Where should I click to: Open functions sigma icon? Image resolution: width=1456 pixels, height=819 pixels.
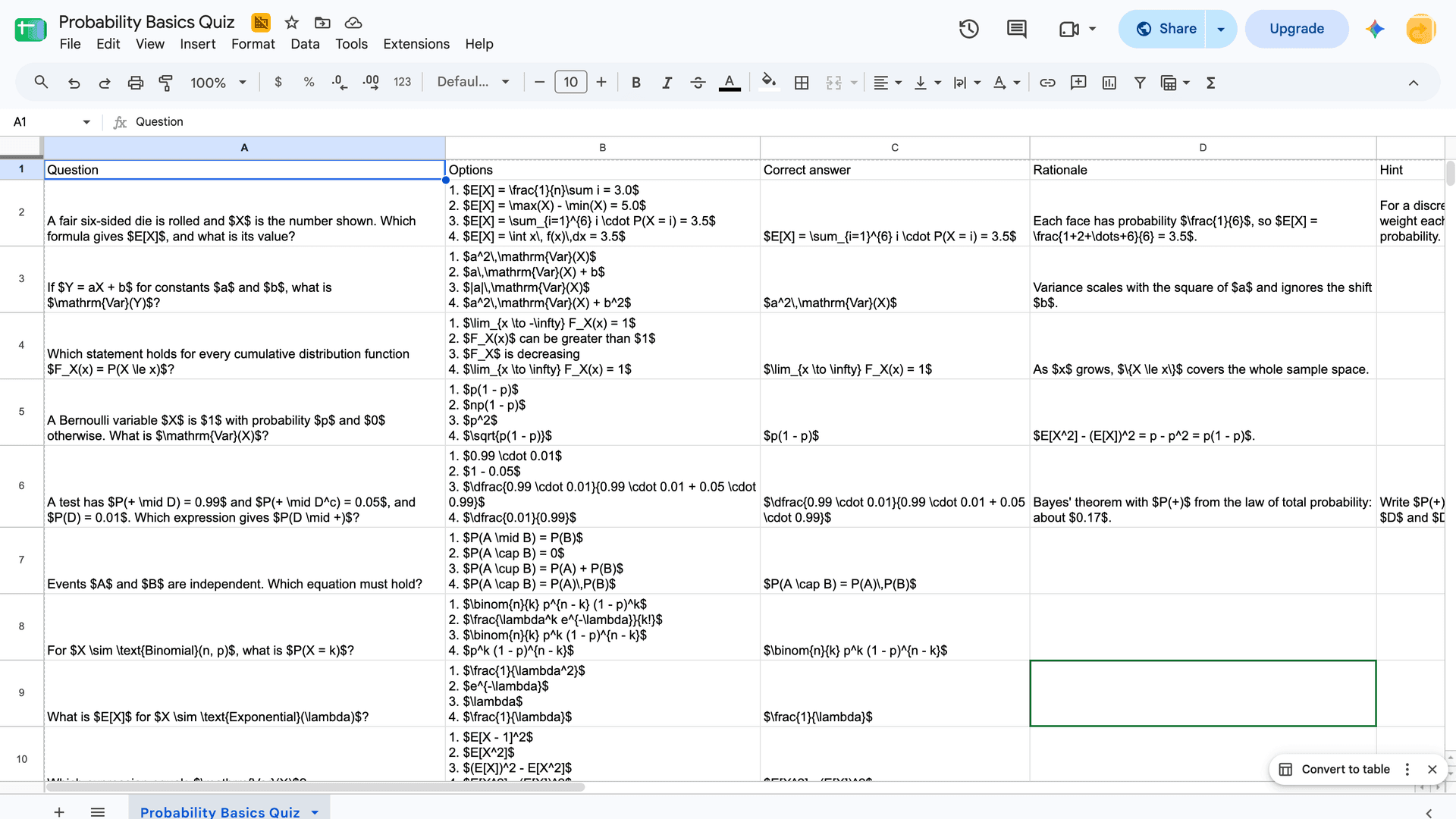click(1211, 83)
